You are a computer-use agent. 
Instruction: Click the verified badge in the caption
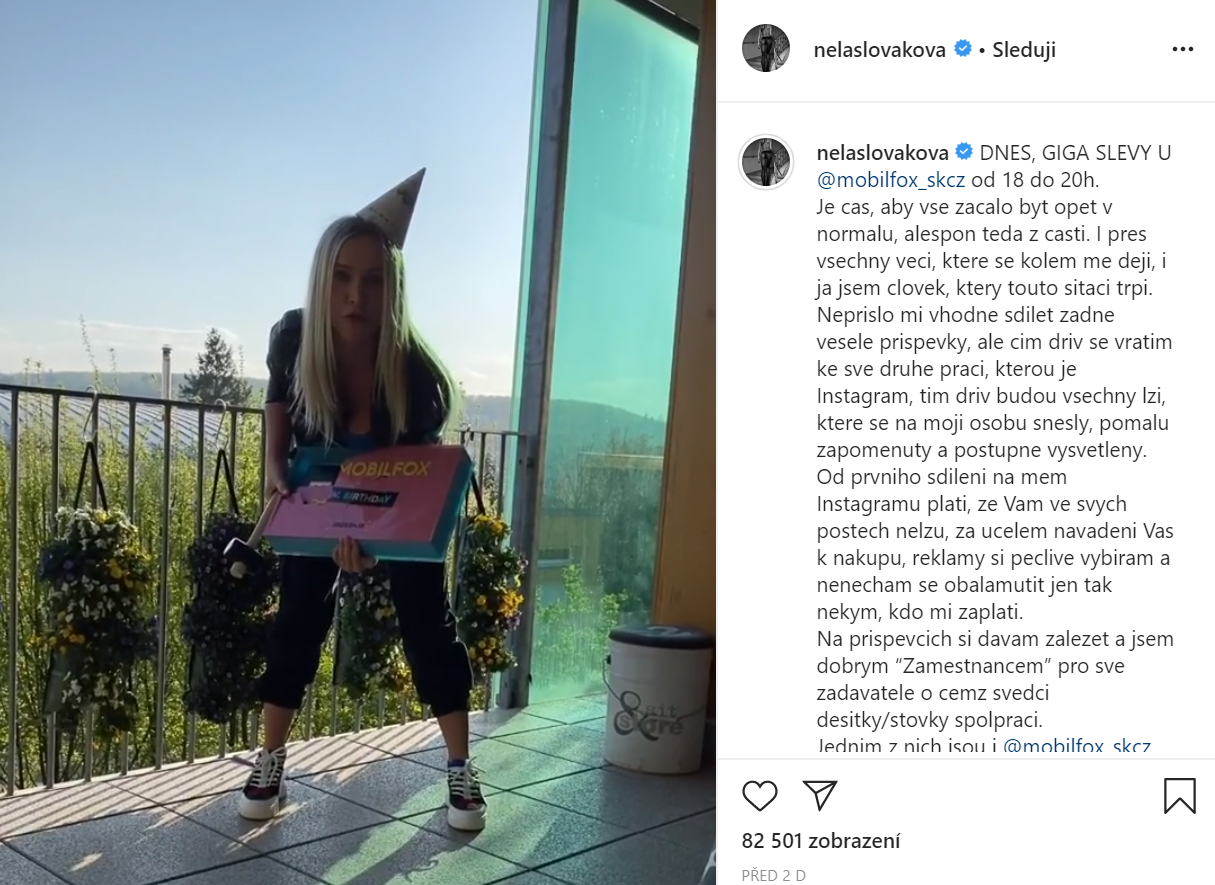point(964,152)
